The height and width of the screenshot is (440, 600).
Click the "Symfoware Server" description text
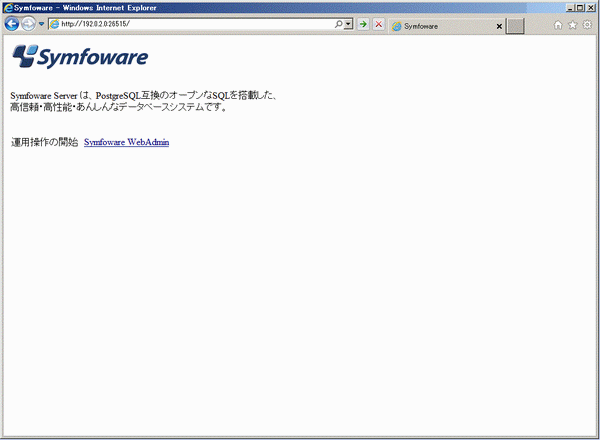(x=144, y=101)
